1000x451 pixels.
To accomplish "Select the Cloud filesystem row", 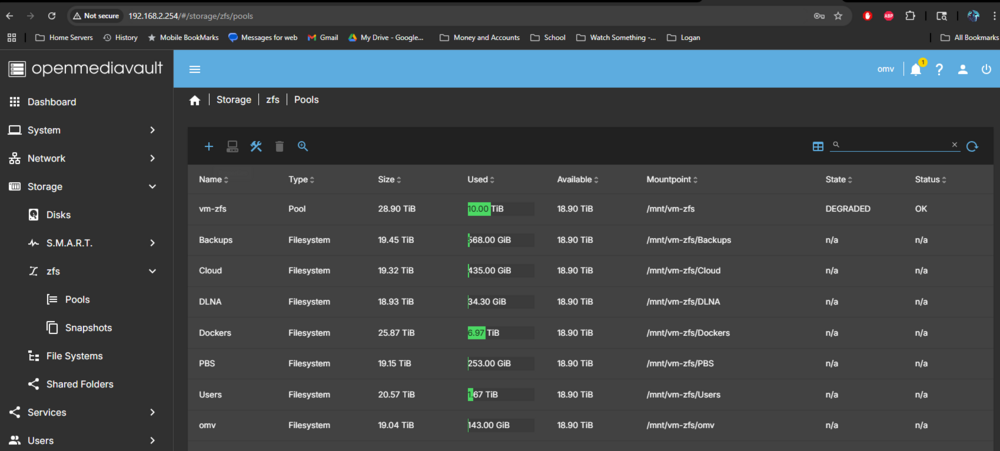I will (x=591, y=271).
